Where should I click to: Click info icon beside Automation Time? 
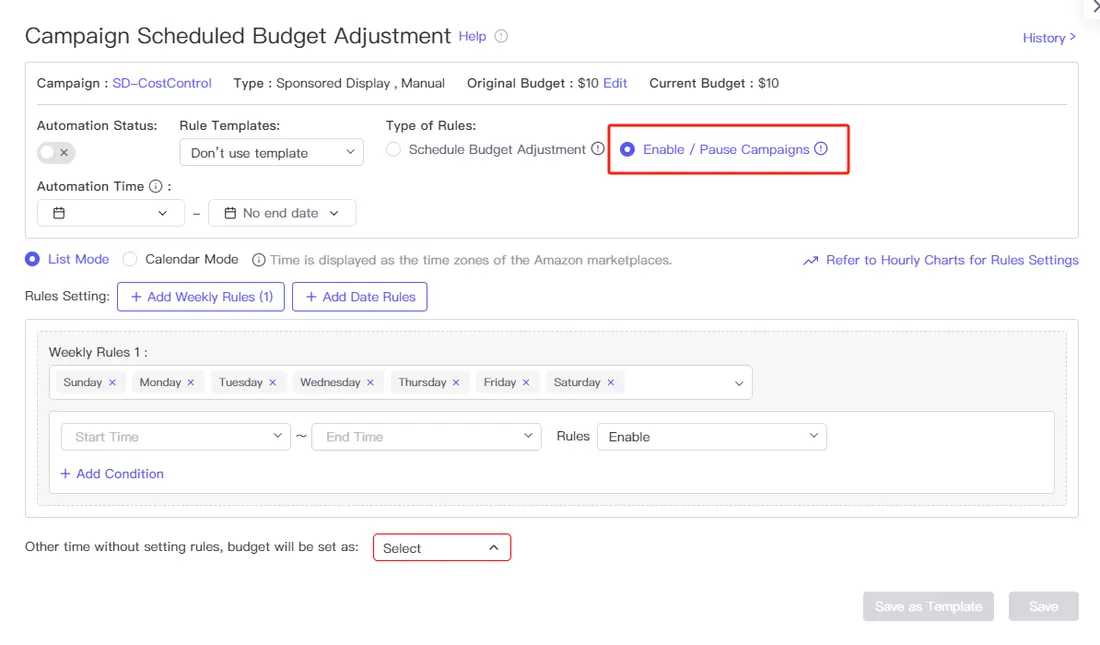coord(156,187)
